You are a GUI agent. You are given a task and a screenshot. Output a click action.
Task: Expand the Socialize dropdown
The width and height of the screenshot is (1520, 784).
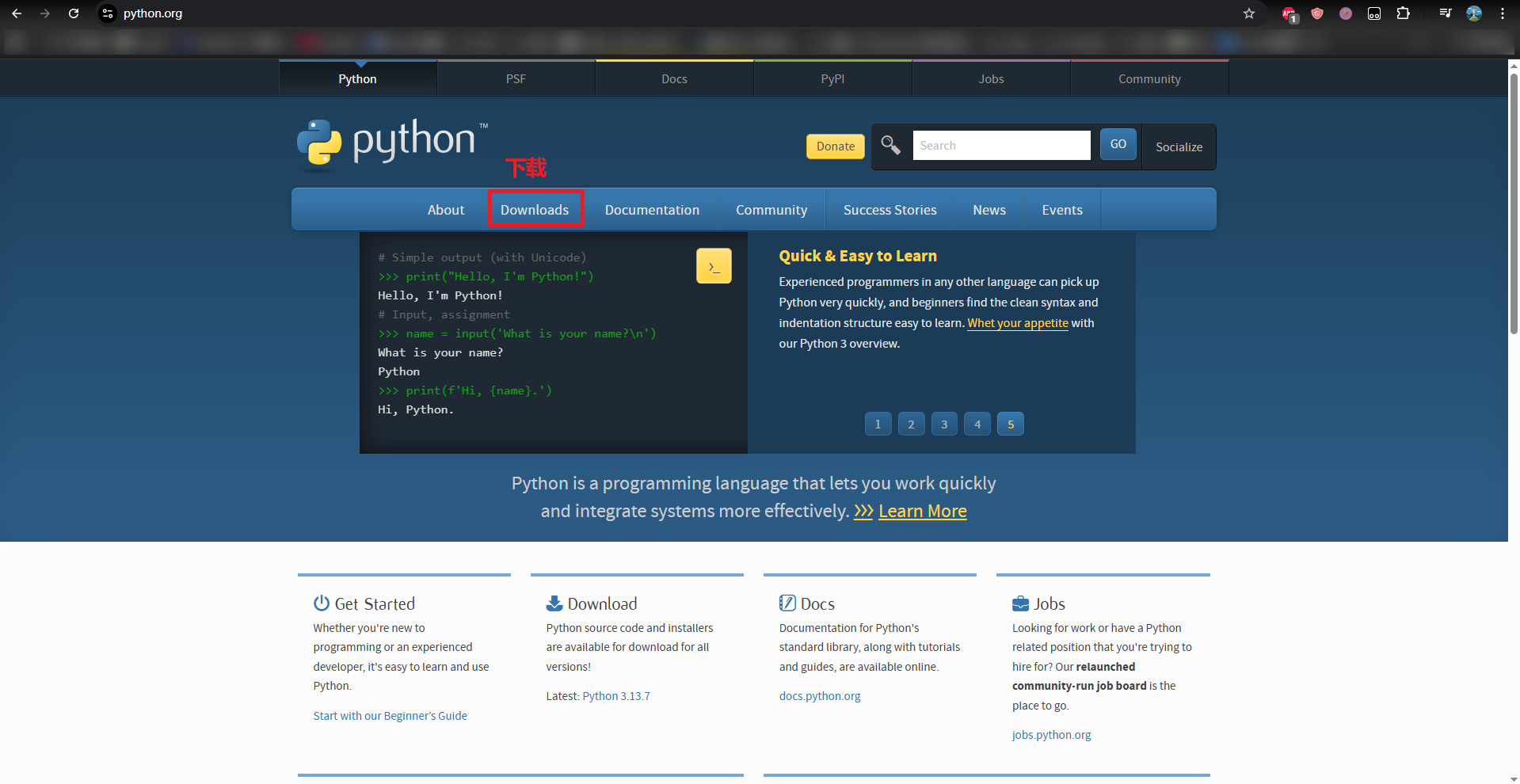(1179, 147)
